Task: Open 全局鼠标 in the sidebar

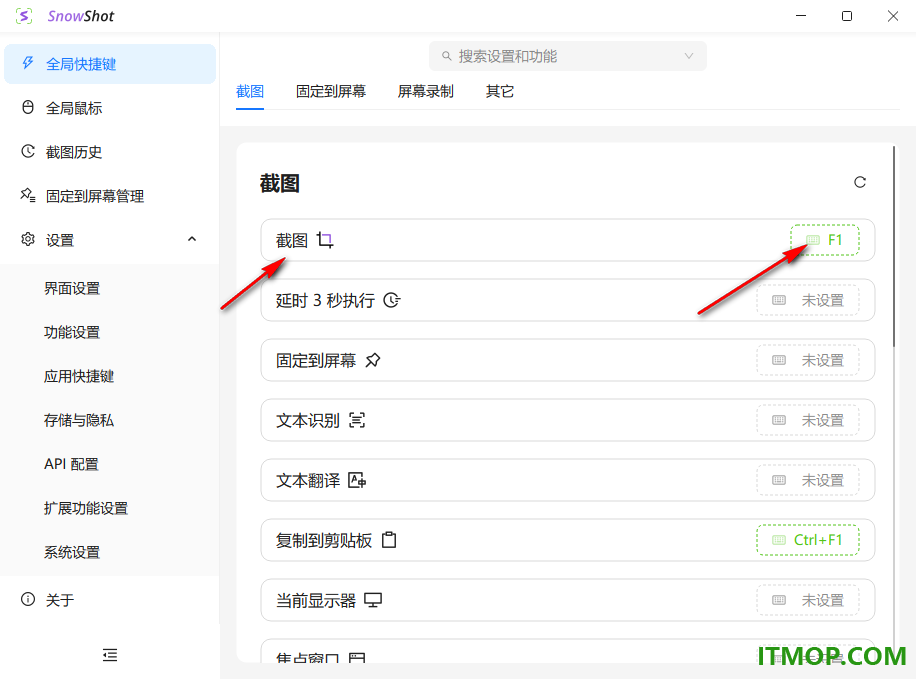Action: tap(110, 108)
